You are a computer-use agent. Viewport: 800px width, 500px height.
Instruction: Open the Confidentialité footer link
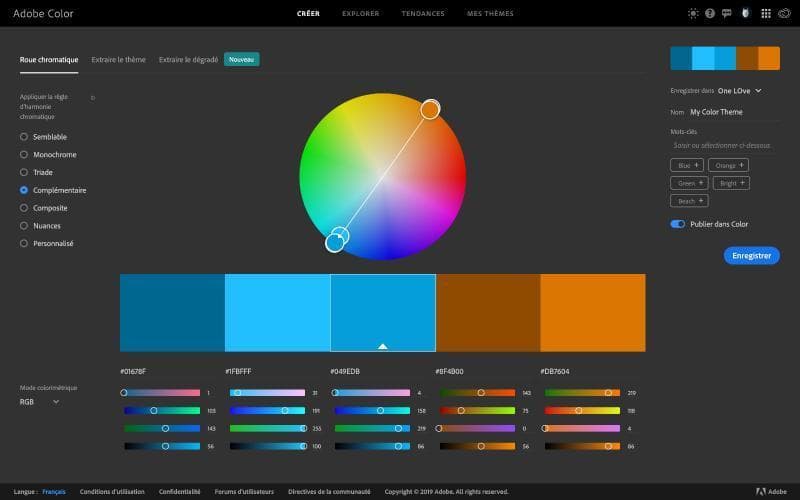[x=180, y=492]
